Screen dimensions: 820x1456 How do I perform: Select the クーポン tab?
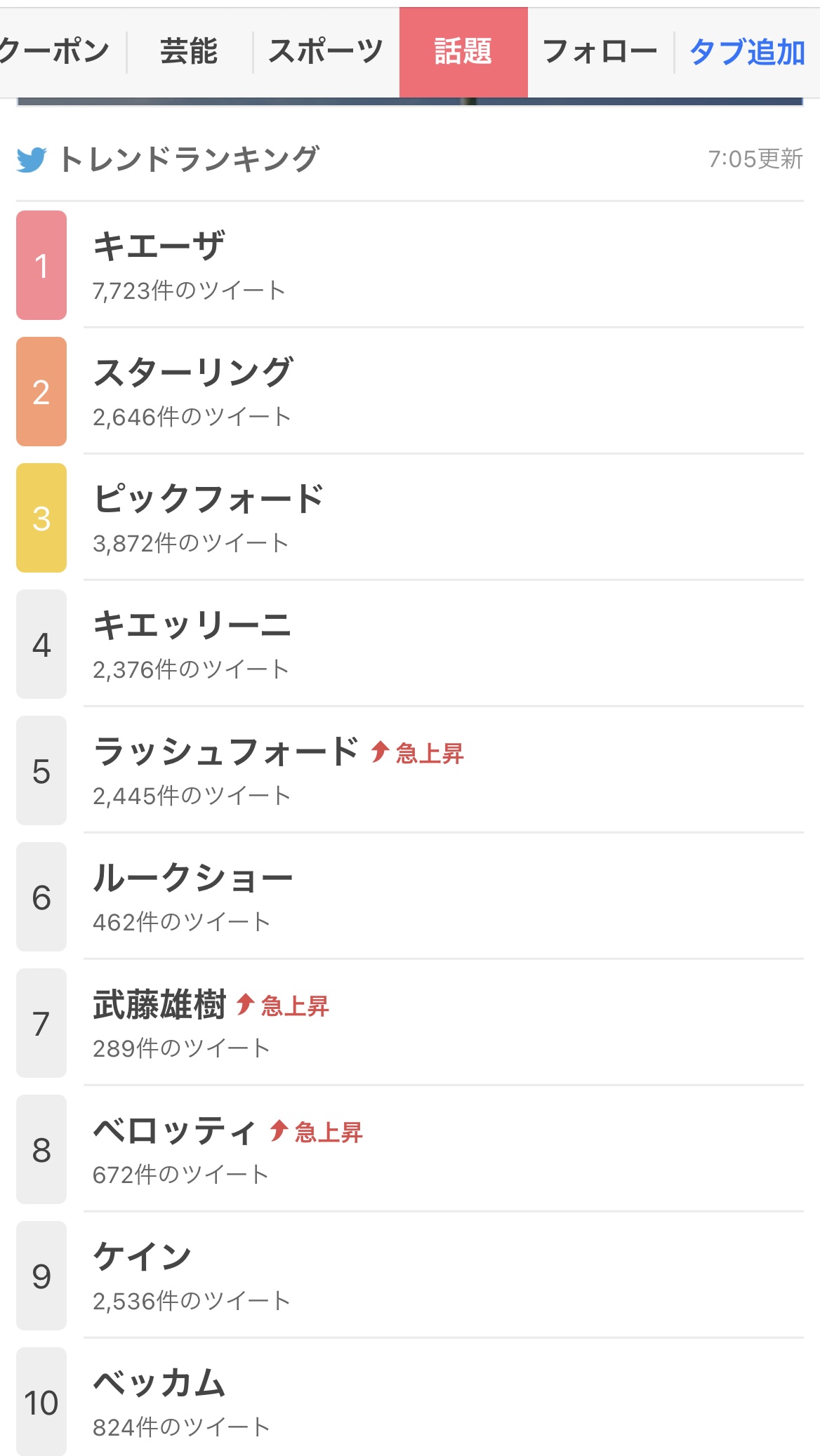pos(55,52)
